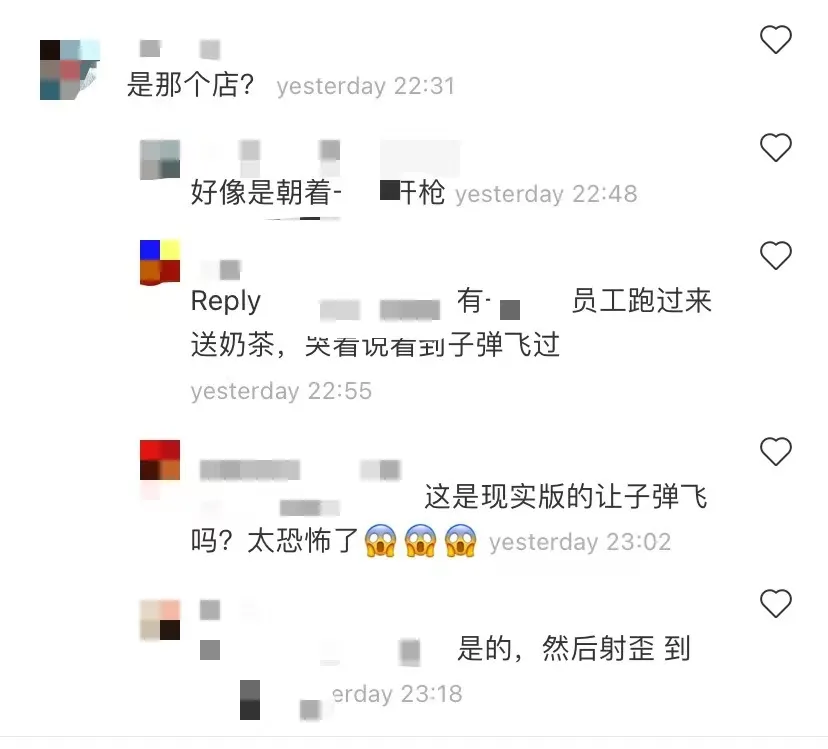Screen dimensions: 828x749
Task: Tap the blurred username beside the red avatar
Action: point(300,470)
